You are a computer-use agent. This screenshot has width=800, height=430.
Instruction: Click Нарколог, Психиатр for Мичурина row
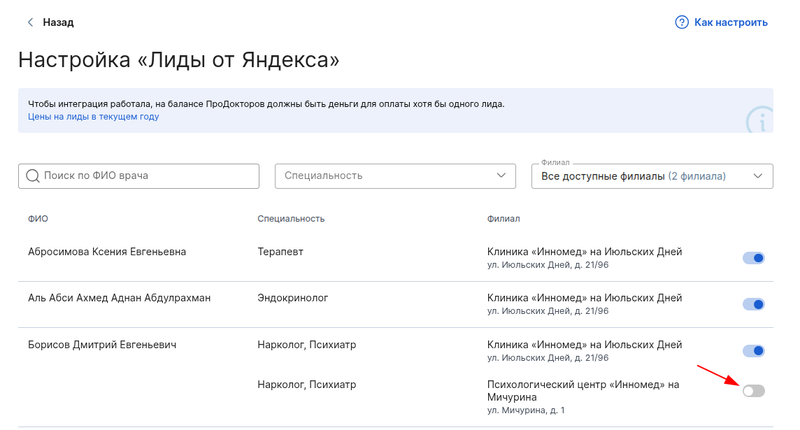coord(307,385)
